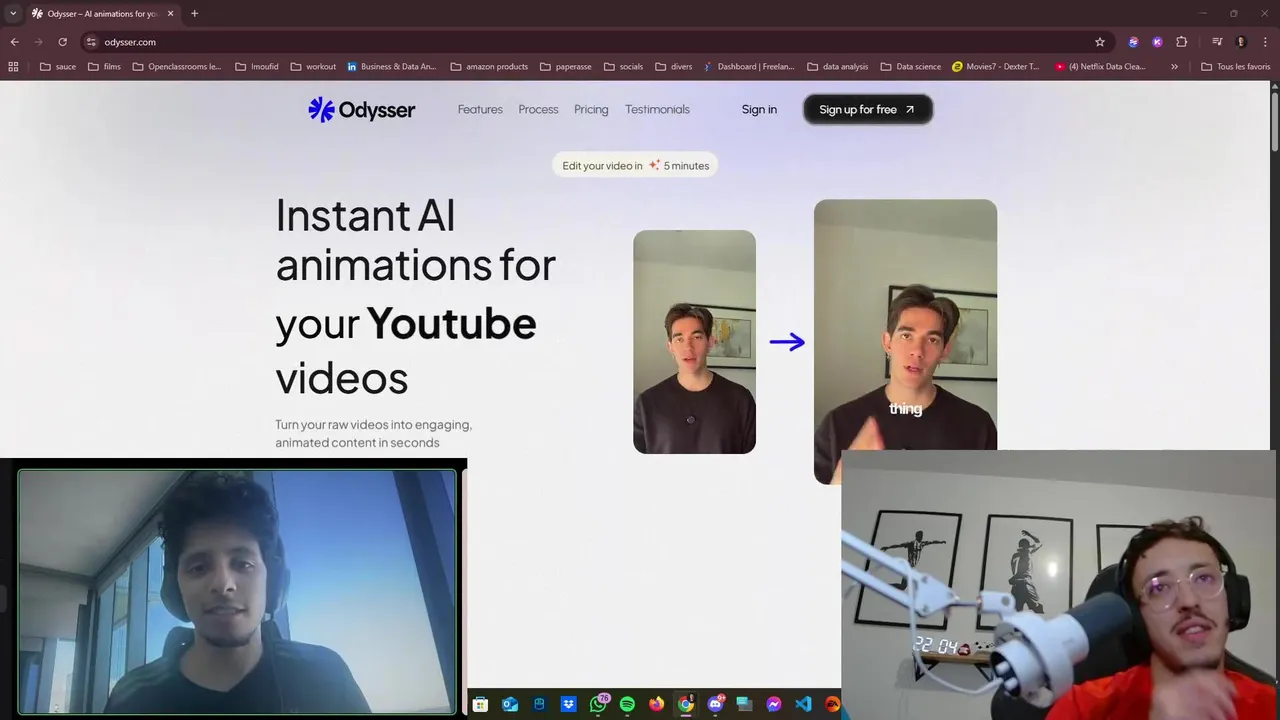The height and width of the screenshot is (720, 1280).
Task: Open Dropbox from the taskbar
Action: [x=568, y=704]
